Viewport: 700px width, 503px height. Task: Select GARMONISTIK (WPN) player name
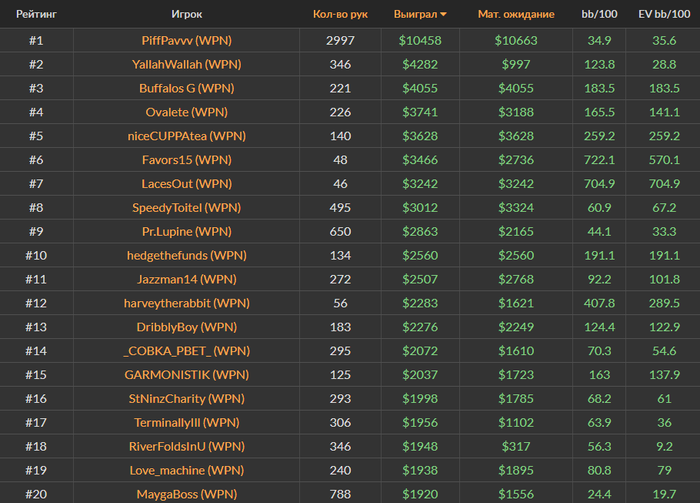point(187,375)
